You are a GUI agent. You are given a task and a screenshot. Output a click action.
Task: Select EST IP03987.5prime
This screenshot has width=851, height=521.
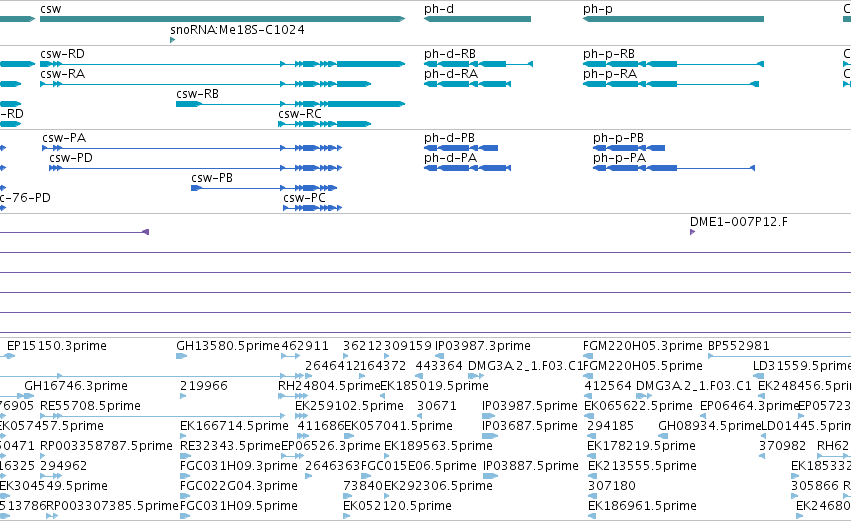coord(530,406)
